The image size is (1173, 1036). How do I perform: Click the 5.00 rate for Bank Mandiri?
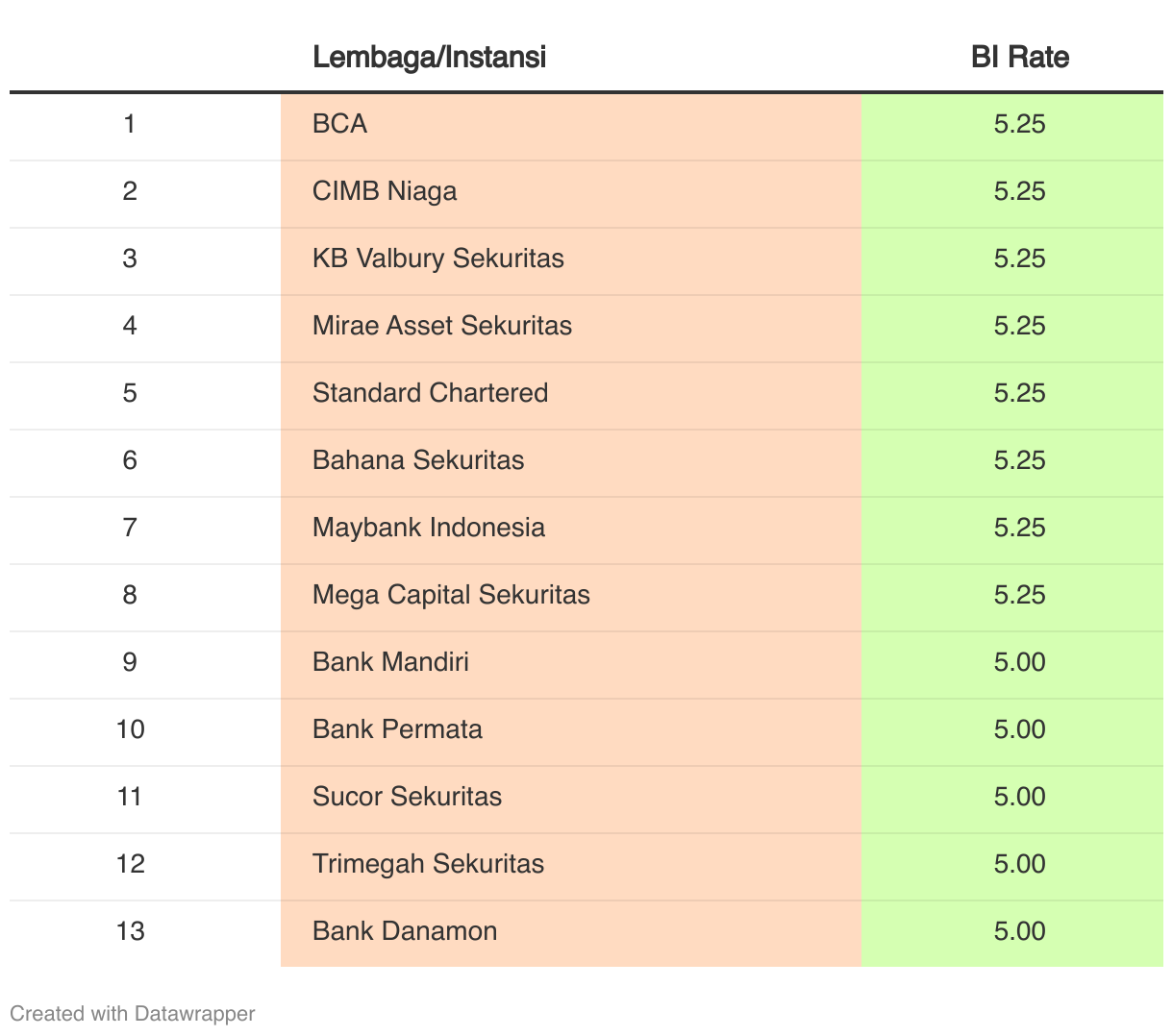click(1019, 662)
